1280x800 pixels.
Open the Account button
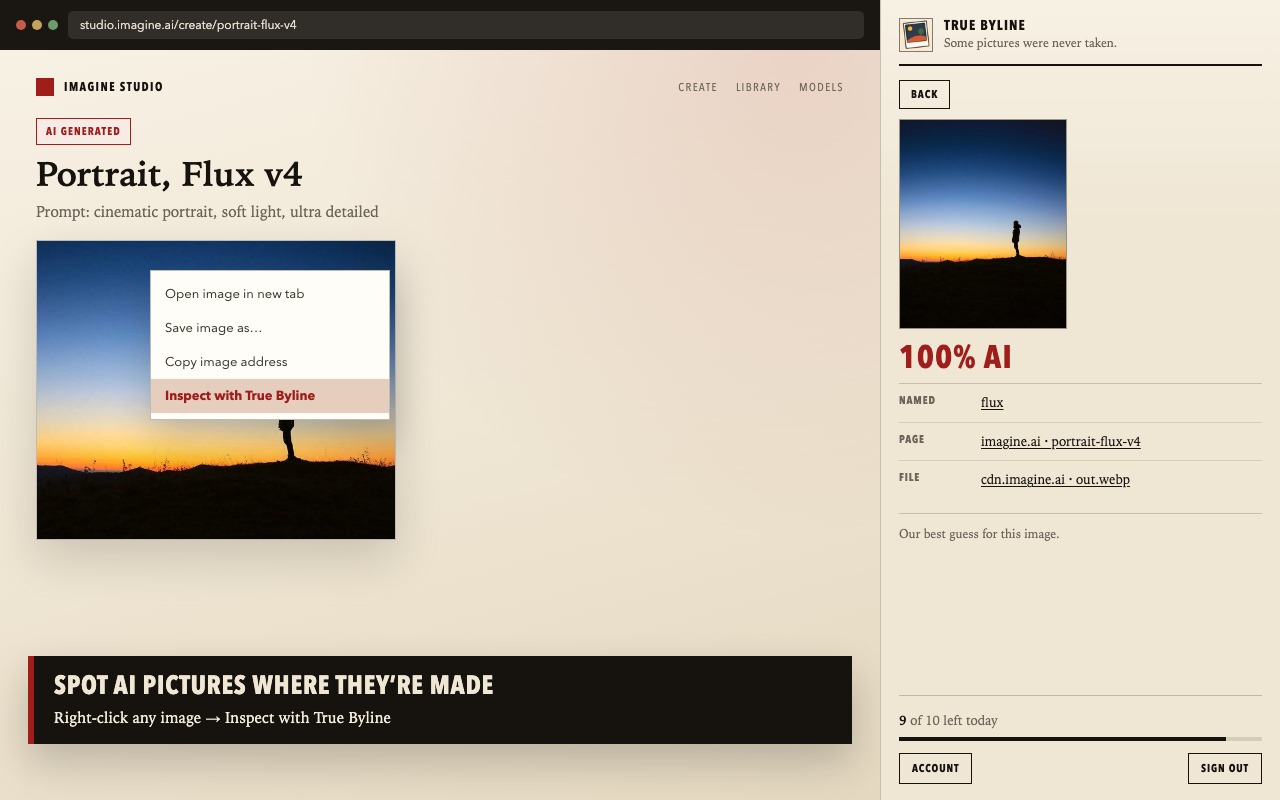pyautogui.click(x=935, y=768)
